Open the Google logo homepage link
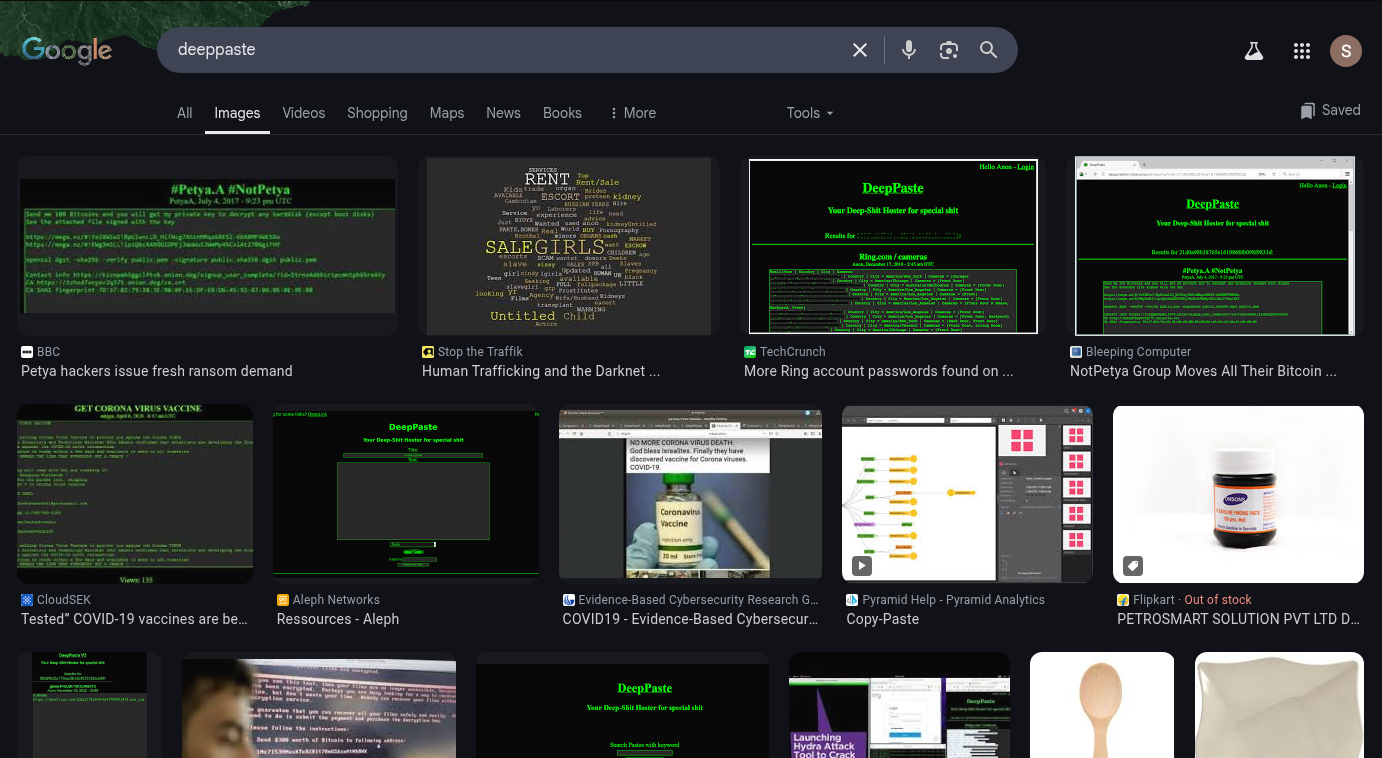Image resolution: width=1382 pixels, height=758 pixels. coord(66,50)
